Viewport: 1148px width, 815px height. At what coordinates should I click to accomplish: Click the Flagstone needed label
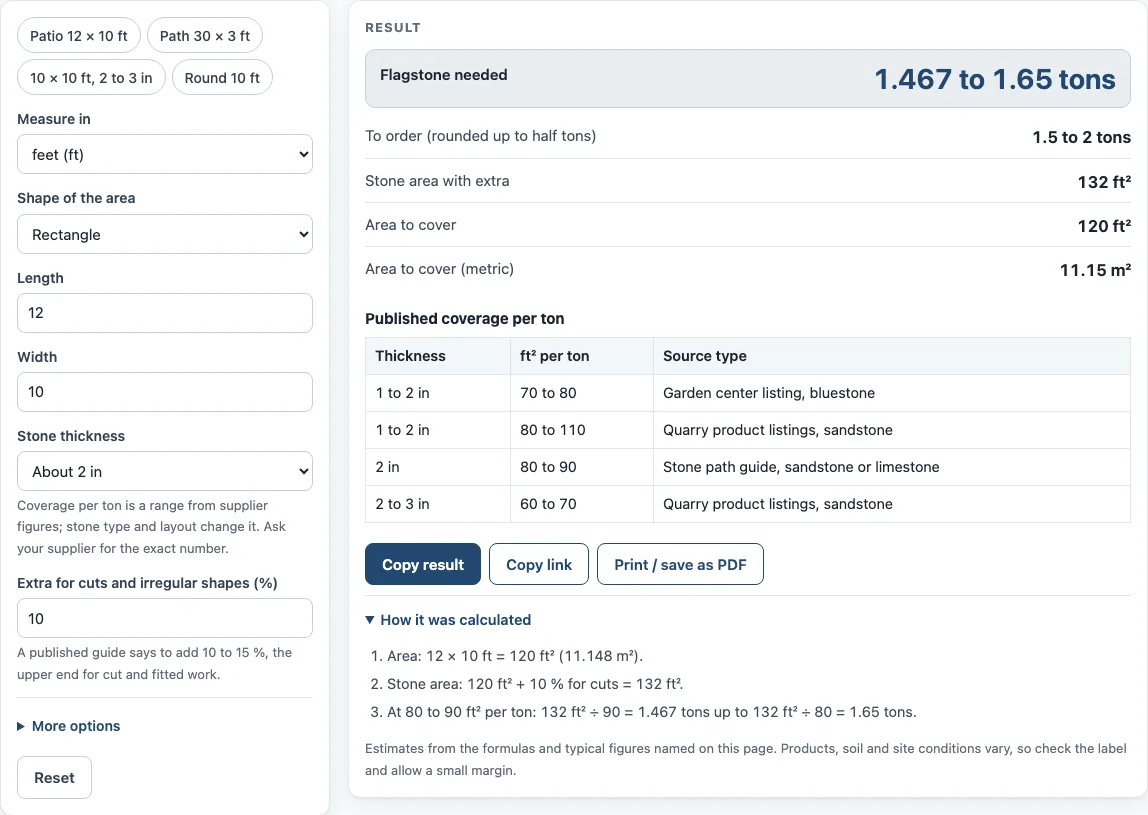coord(444,75)
